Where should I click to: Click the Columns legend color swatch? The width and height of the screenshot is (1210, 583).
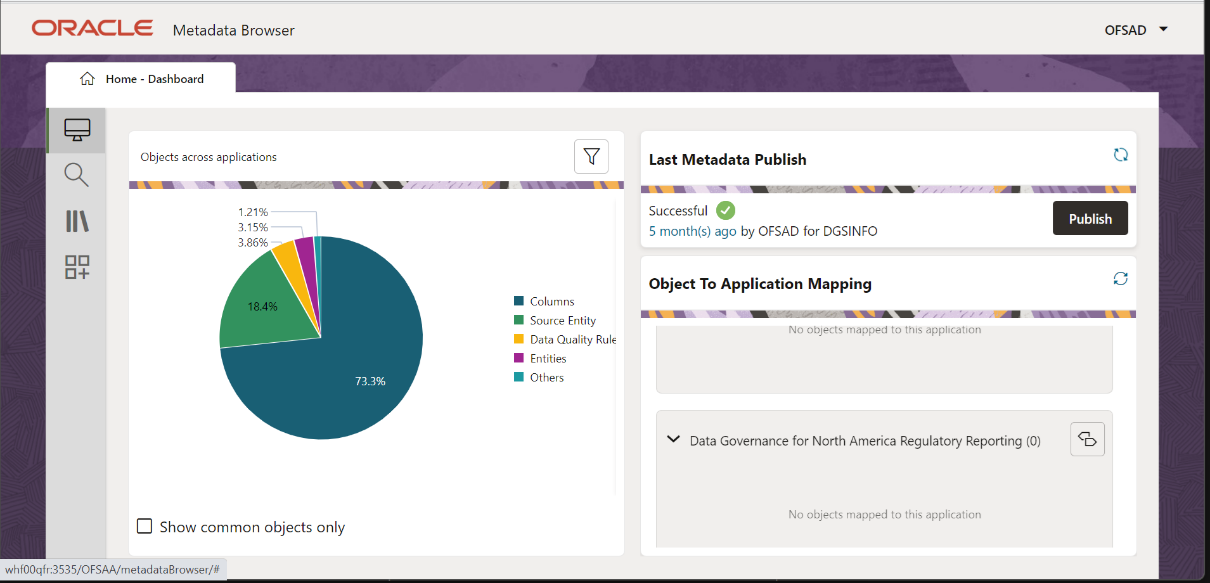(x=519, y=301)
